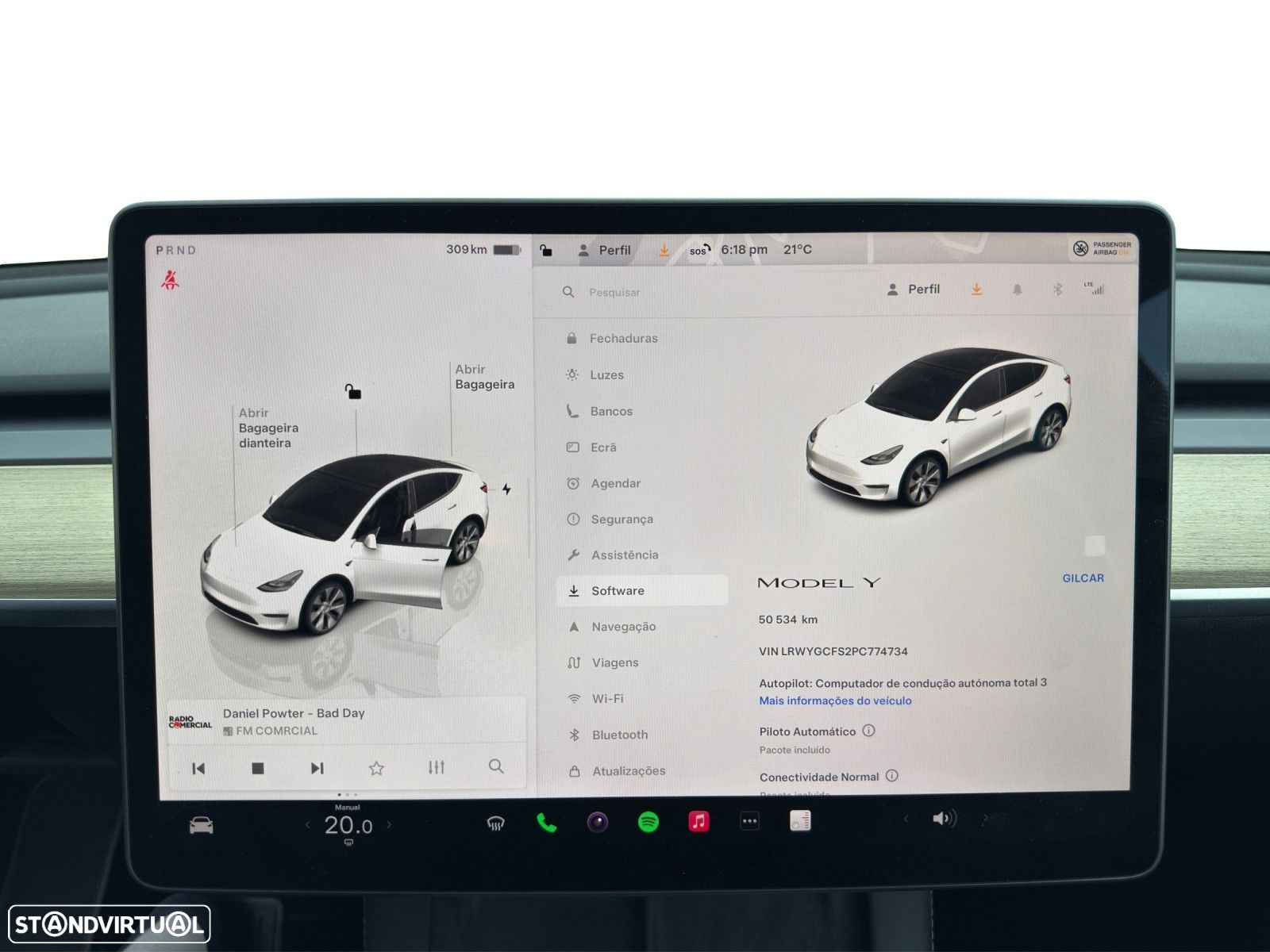The height and width of the screenshot is (952, 1270).
Task: Open the car controls icon in dock
Action: coord(202,825)
